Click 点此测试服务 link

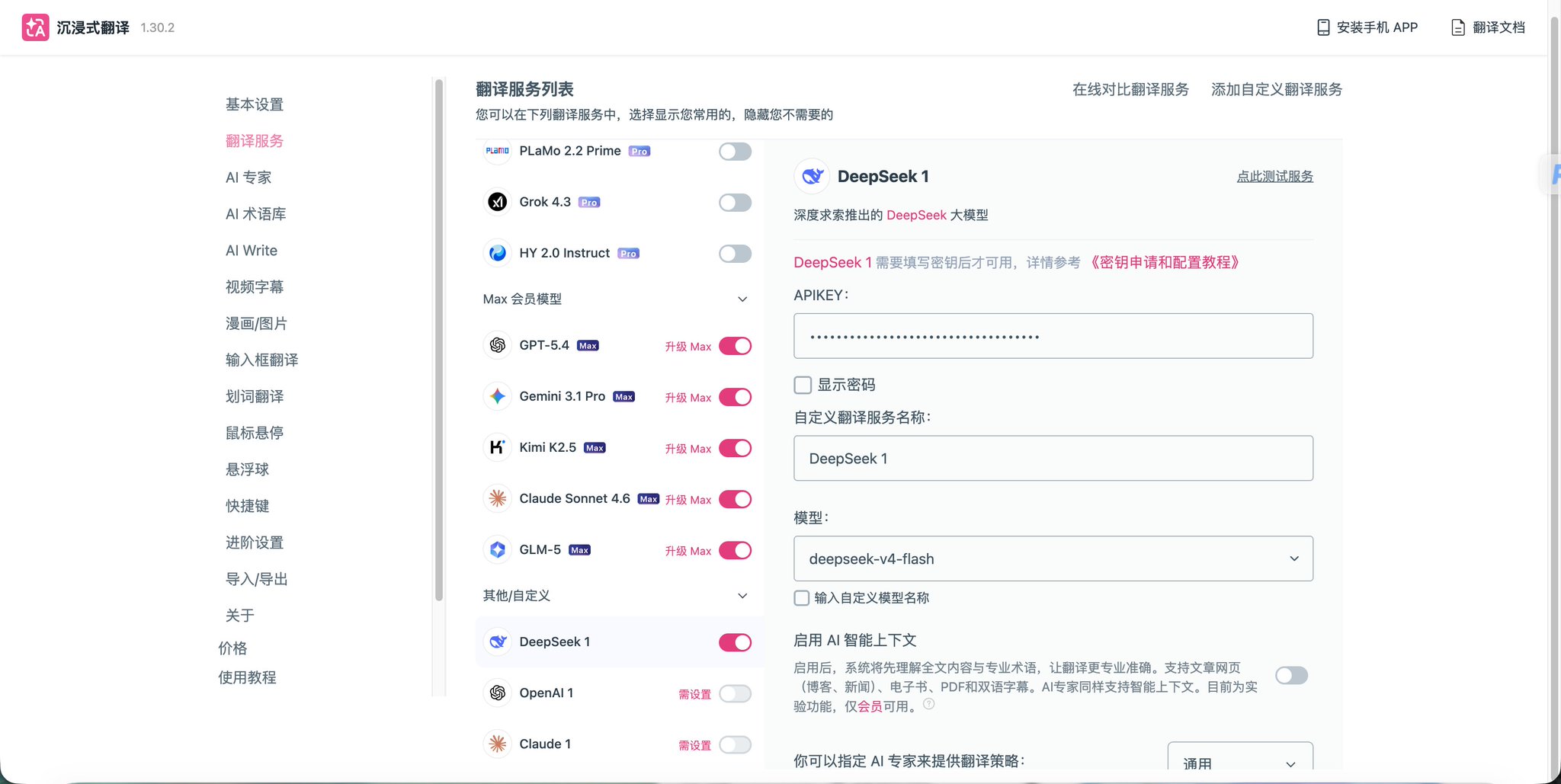pyautogui.click(x=1274, y=177)
